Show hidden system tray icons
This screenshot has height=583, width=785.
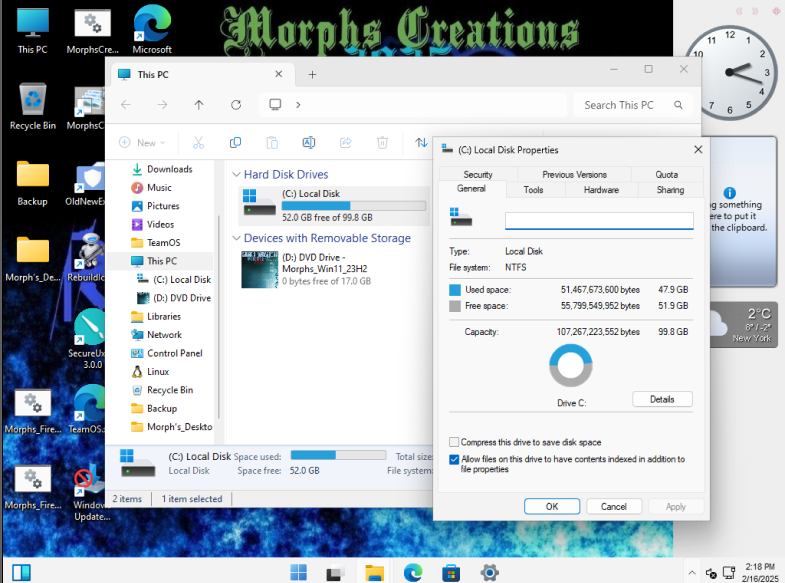point(692,572)
